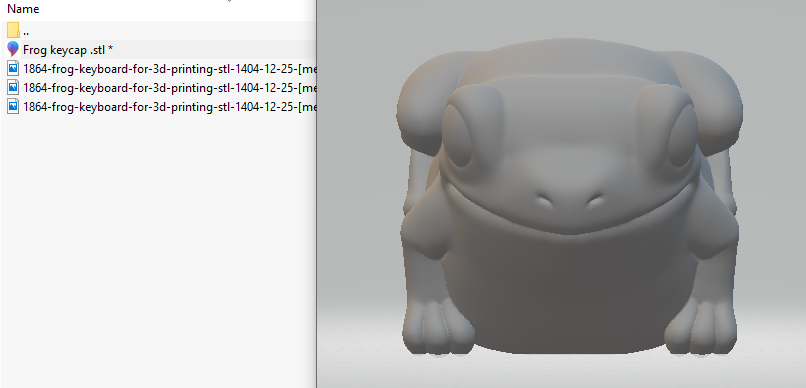Viewport: 806px width, 388px height.
Task: Select the first 1864-frog-keyboard image file
Action: pyautogui.click(x=158, y=69)
